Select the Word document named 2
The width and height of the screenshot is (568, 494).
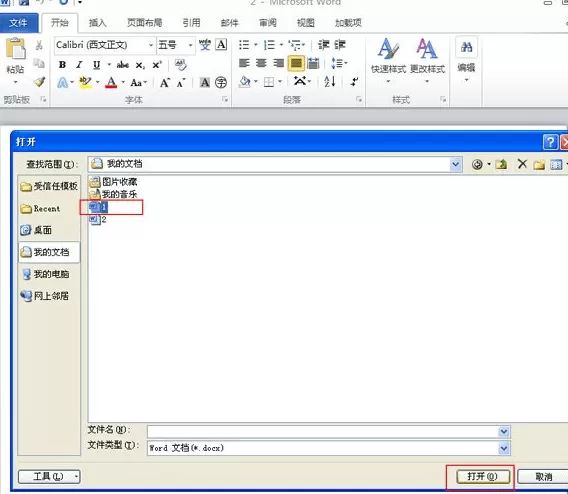(98, 219)
